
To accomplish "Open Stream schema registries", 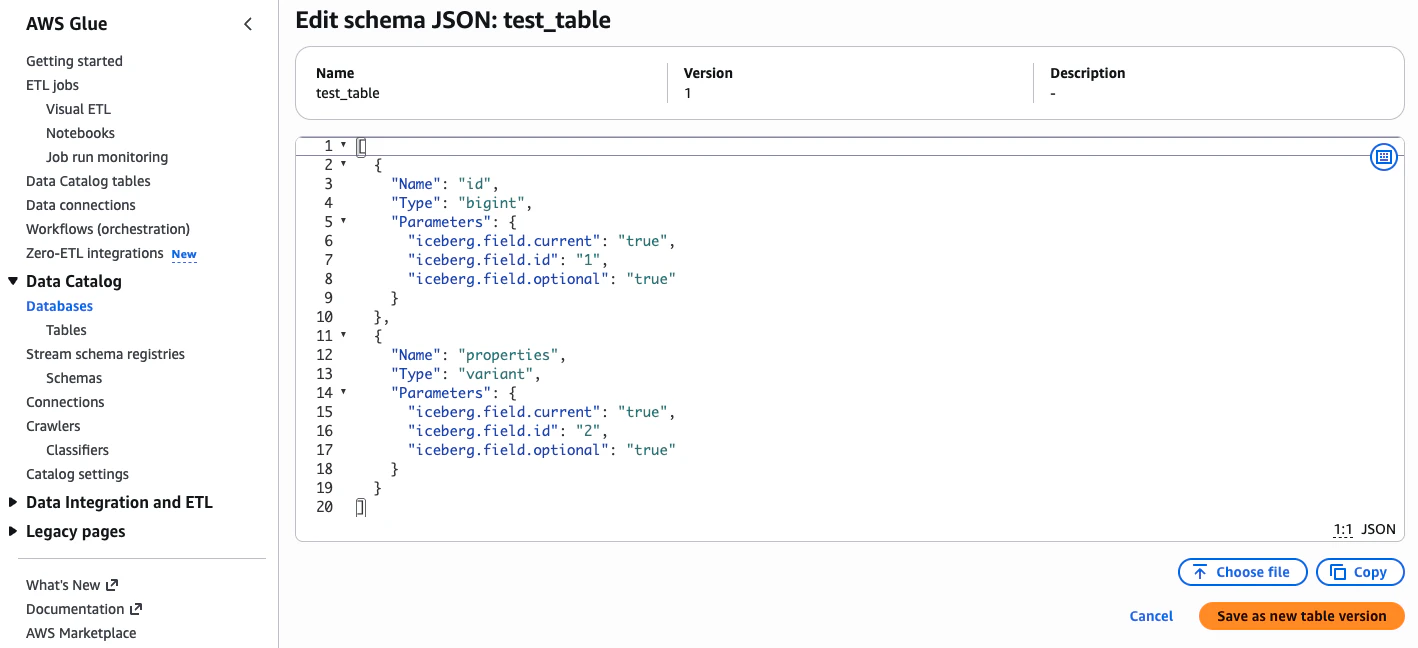I will [x=105, y=354].
